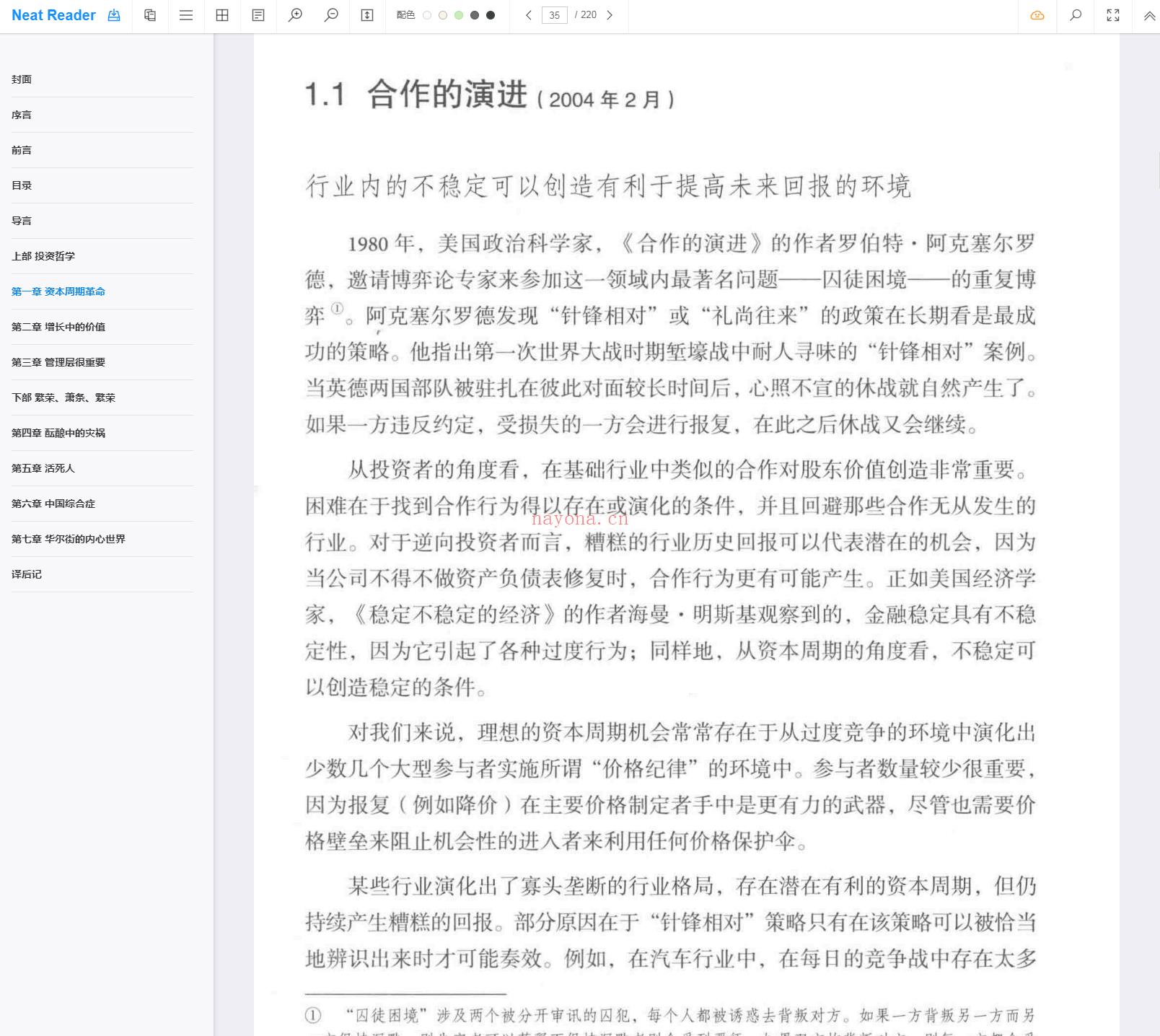
Task: Click the total pages label / 220
Action: coord(586,15)
